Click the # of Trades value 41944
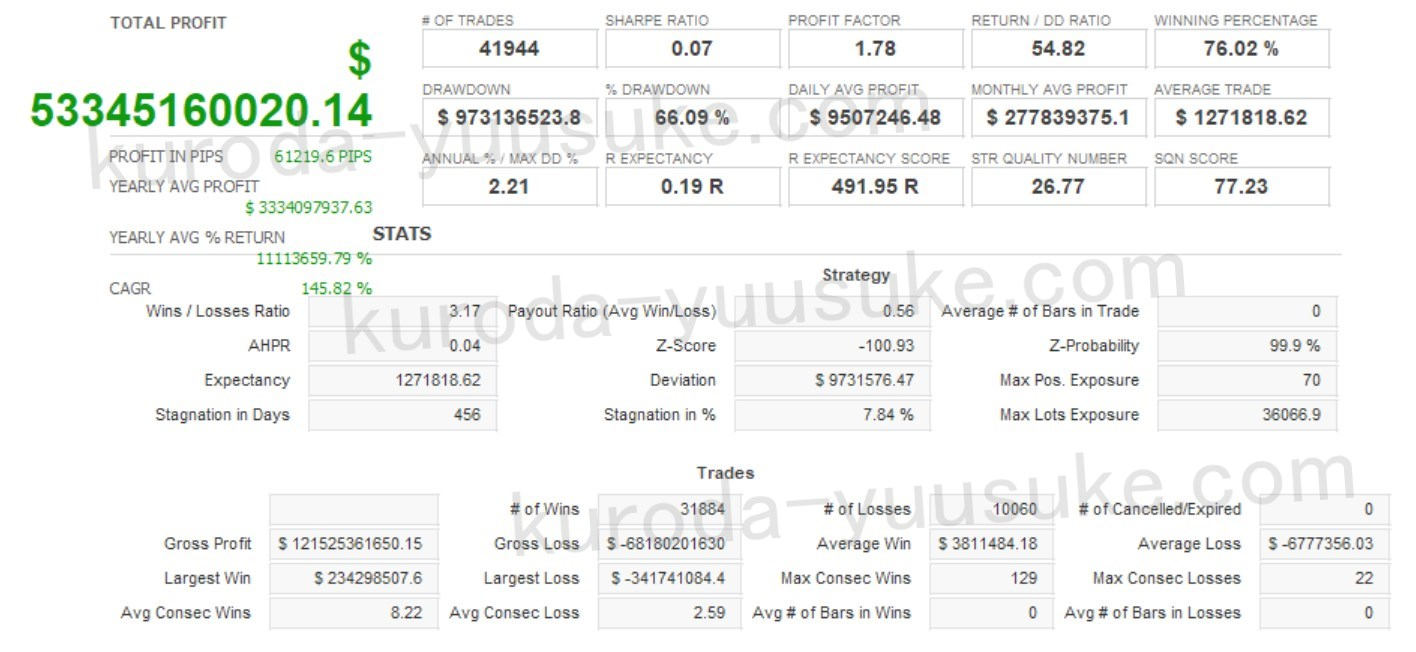 (509, 48)
